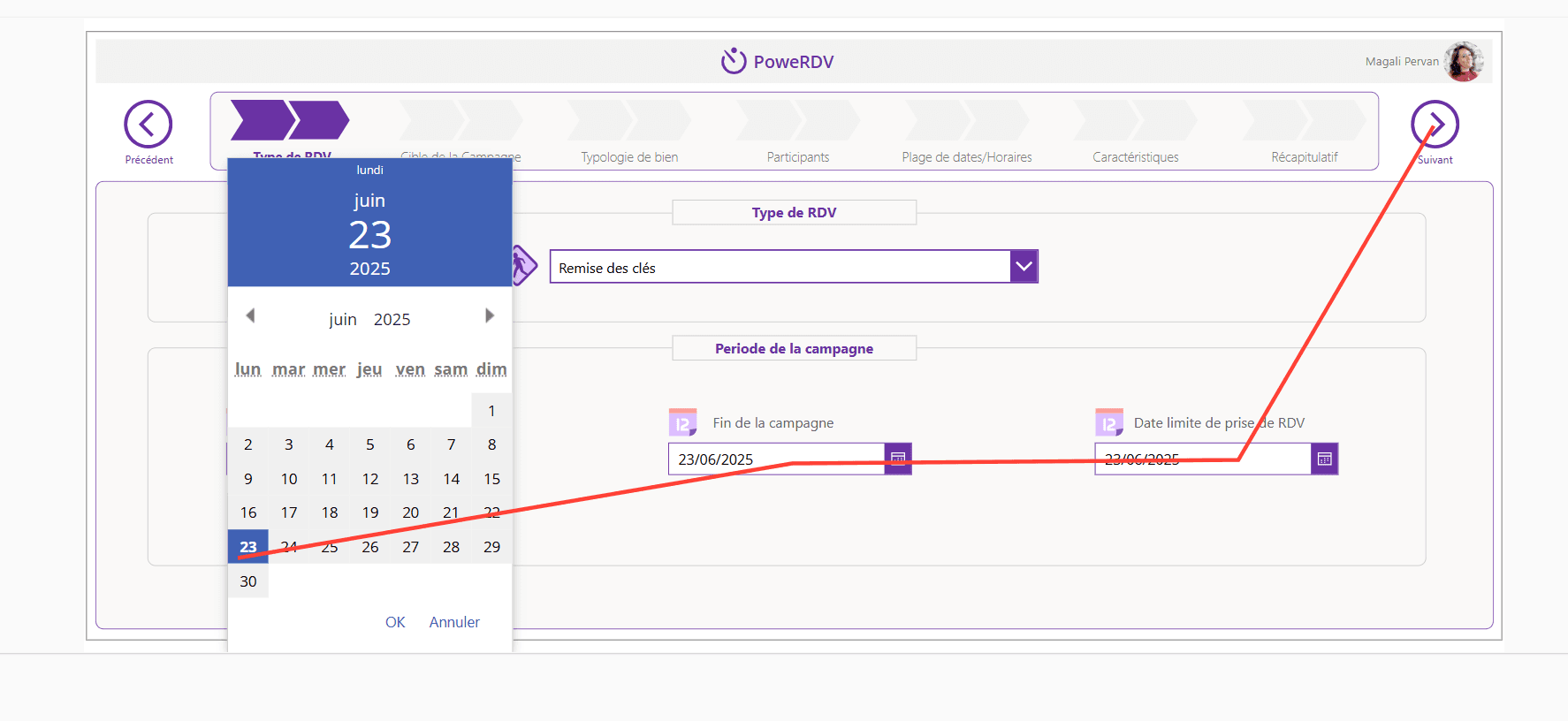This screenshot has width=1568, height=721.
Task: Click the PoweRDV timer logo
Action: point(734,60)
